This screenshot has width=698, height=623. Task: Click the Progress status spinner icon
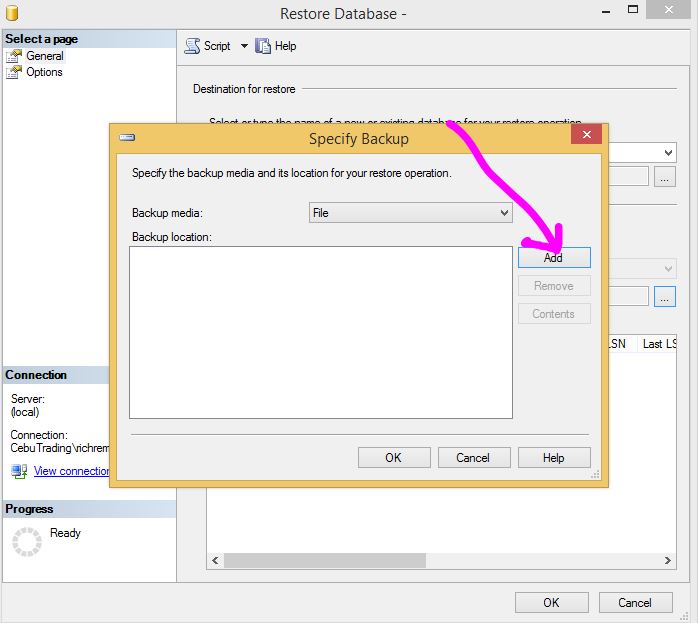(x=26, y=541)
